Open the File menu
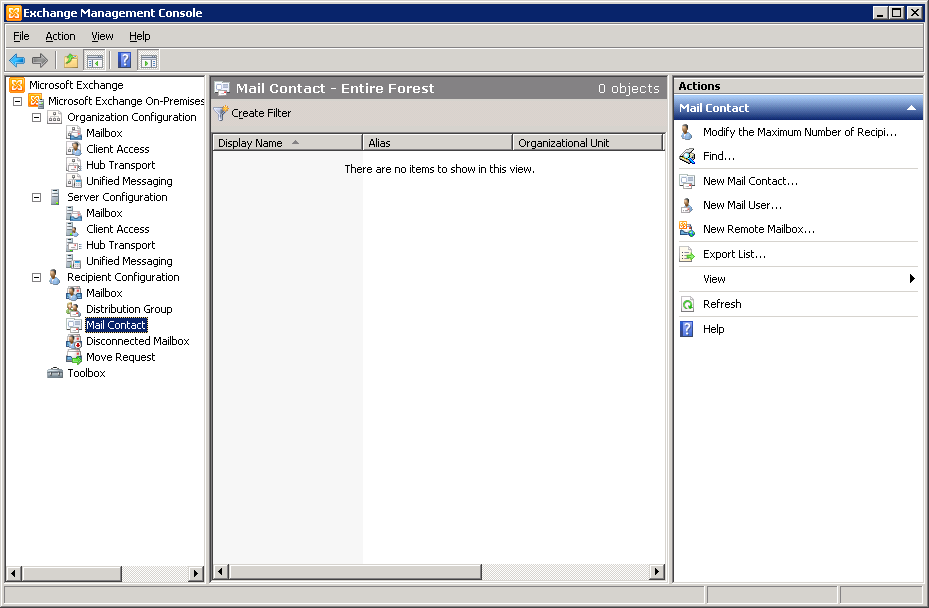Screen dimensions: 929x608 click(x=21, y=36)
